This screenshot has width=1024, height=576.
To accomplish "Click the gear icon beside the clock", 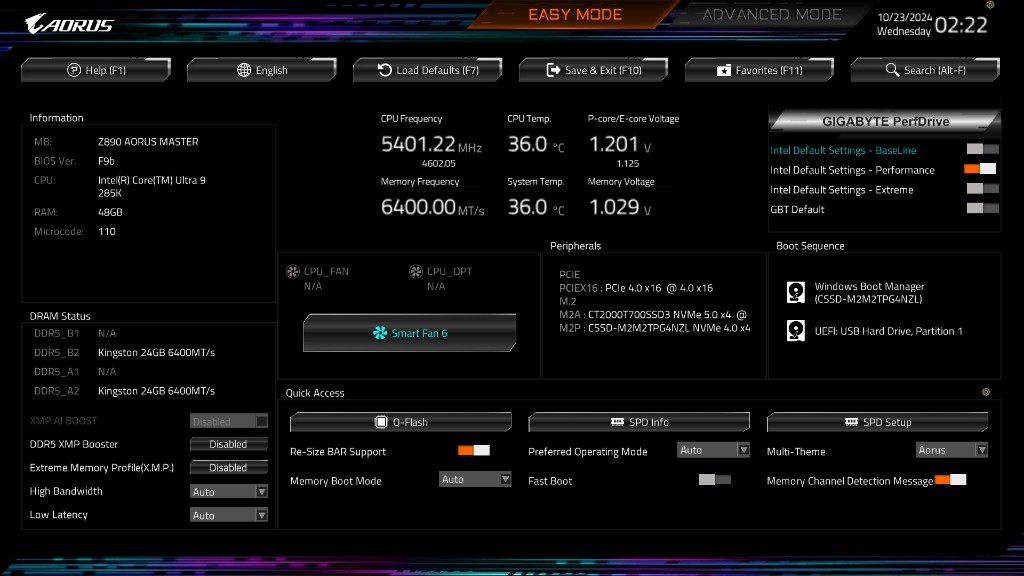I will click(x=990, y=5).
